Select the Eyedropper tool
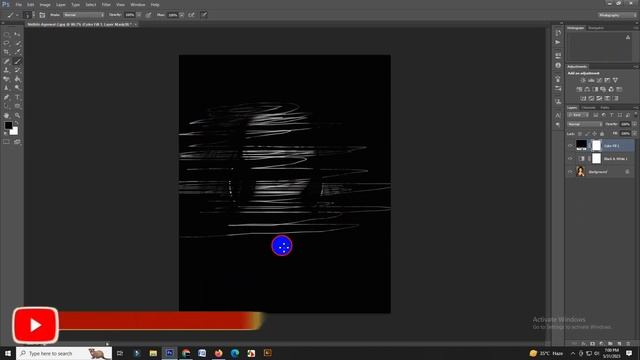Viewport: 640px width, 360px height. (17, 52)
